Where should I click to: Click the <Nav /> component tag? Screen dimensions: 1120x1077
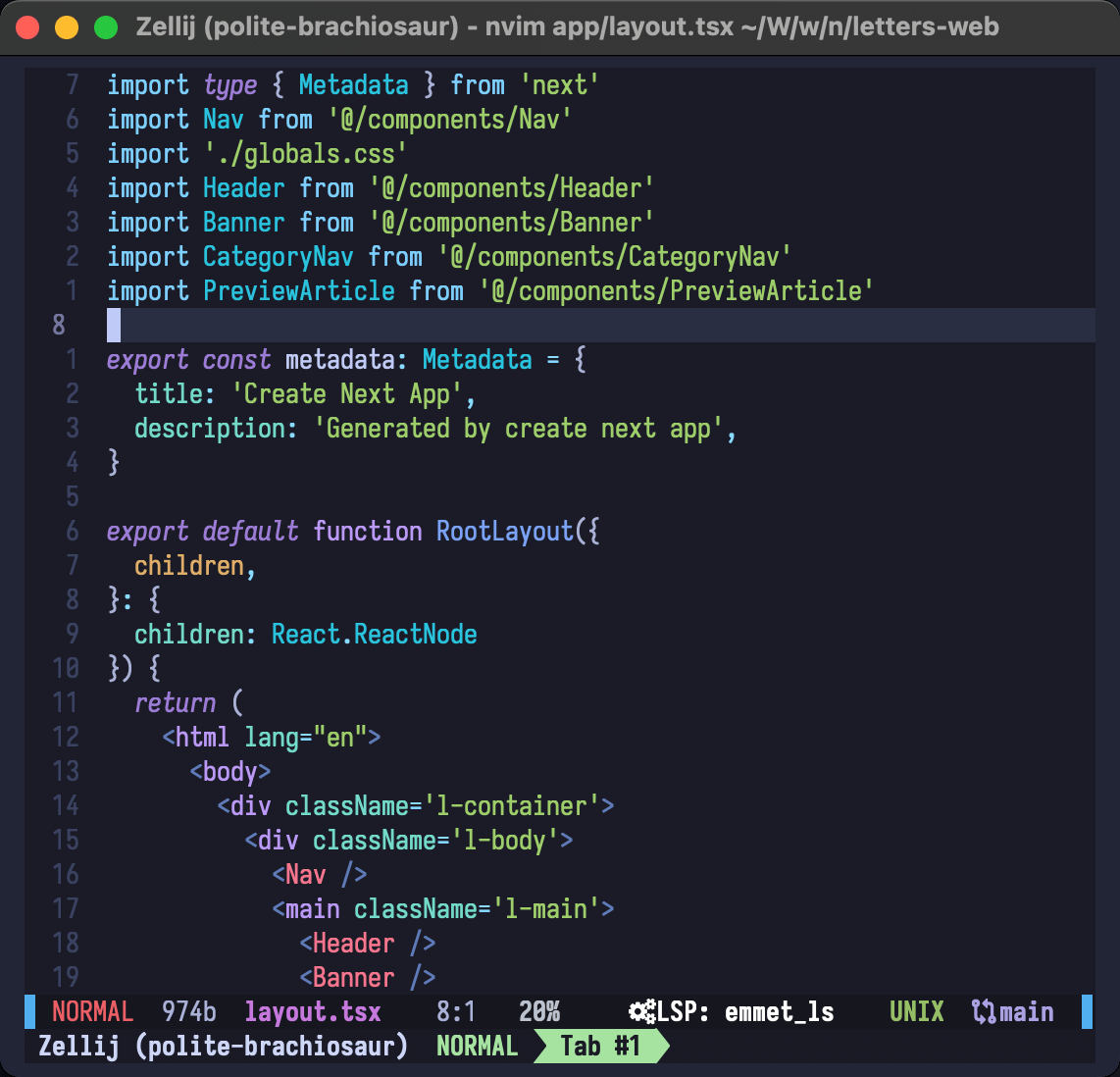(x=320, y=874)
